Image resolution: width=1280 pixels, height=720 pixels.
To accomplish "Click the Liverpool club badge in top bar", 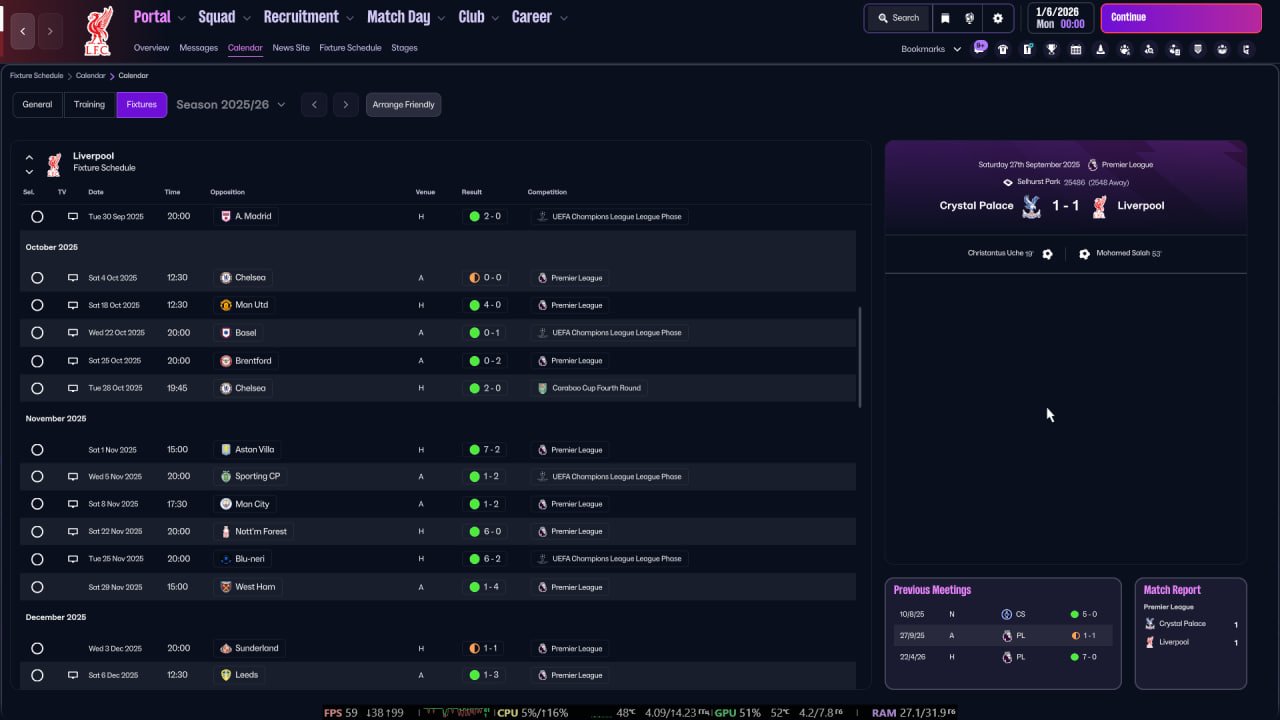I will coord(98,30).
